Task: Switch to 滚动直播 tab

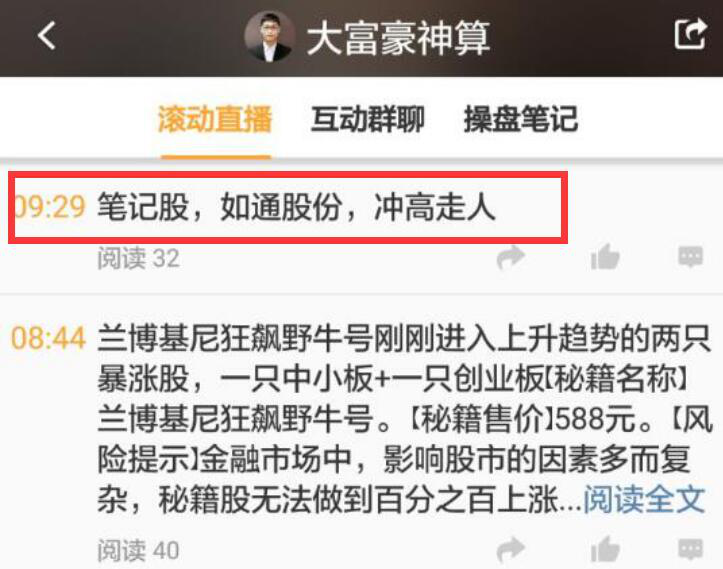Action: [215, 119]
